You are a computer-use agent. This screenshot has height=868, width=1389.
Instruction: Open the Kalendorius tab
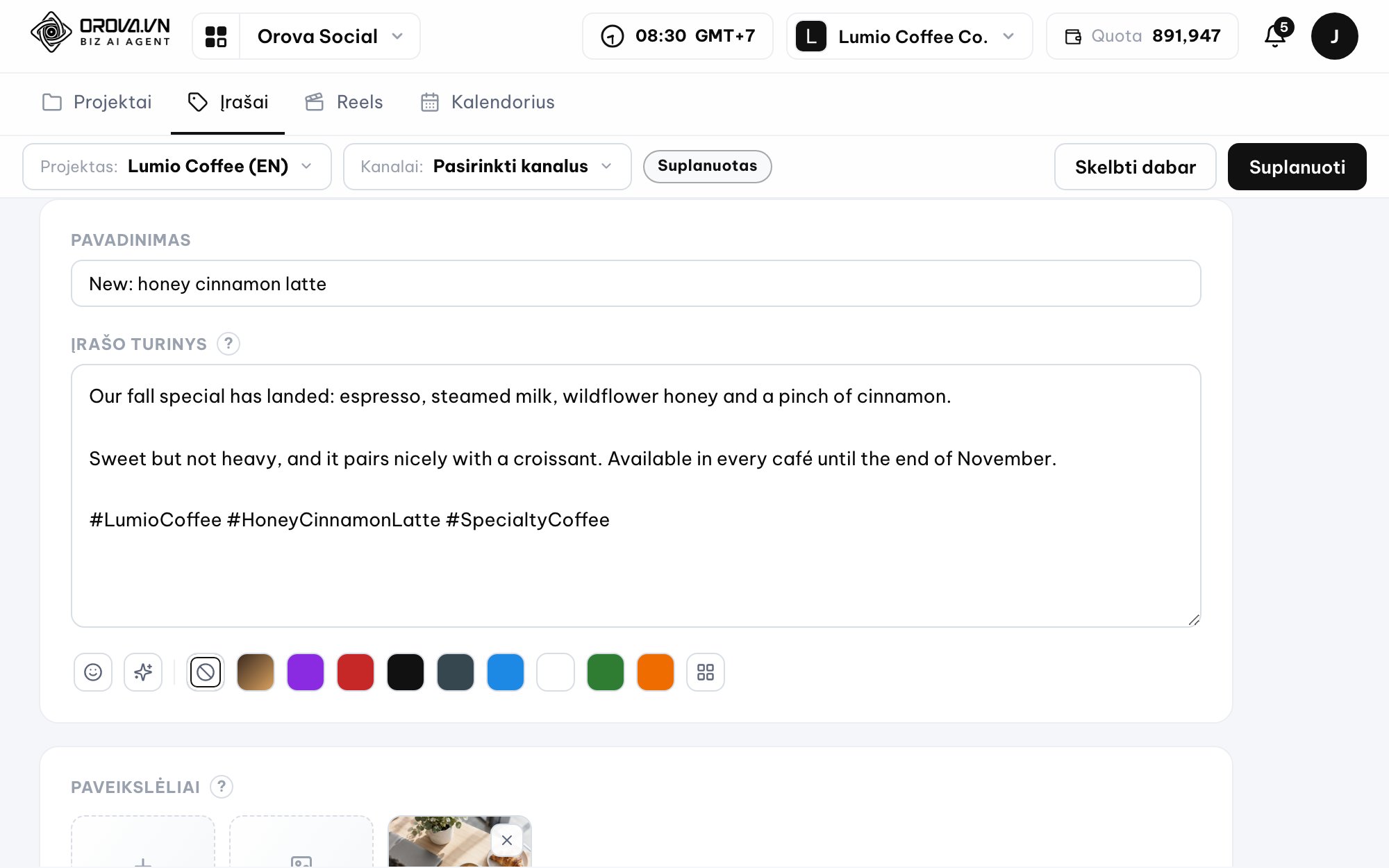click(x=488, y=103)
